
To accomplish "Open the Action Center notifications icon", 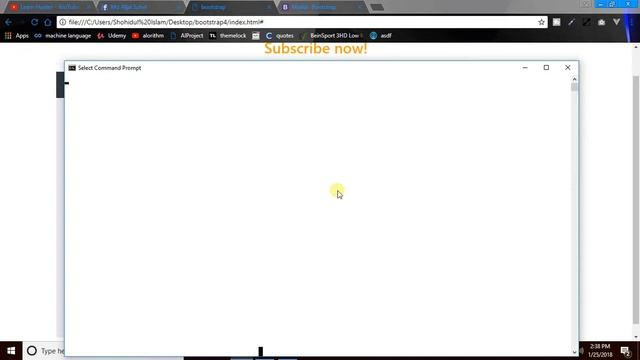I will [625, 351].
